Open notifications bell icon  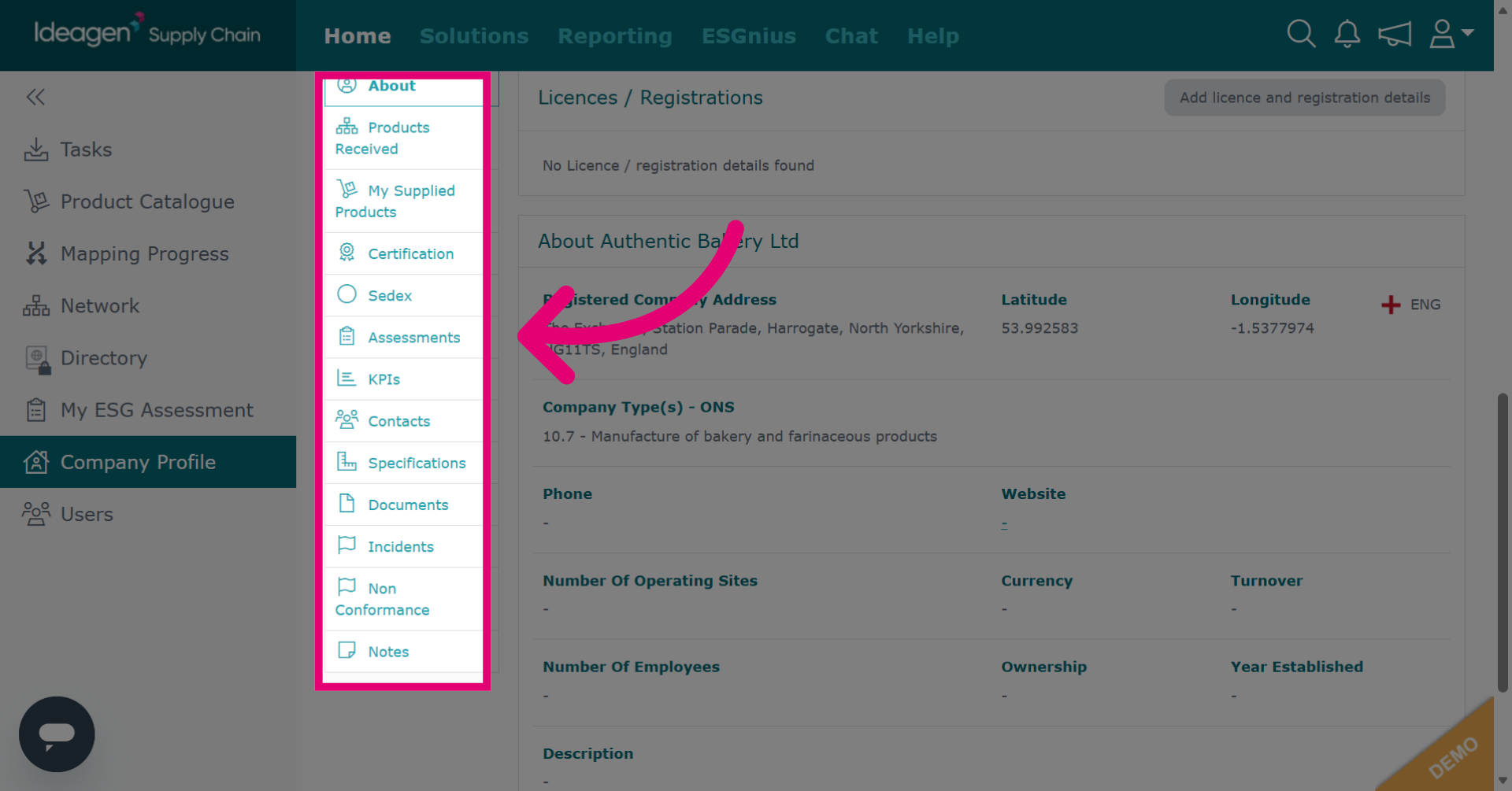pos(1347,34)
